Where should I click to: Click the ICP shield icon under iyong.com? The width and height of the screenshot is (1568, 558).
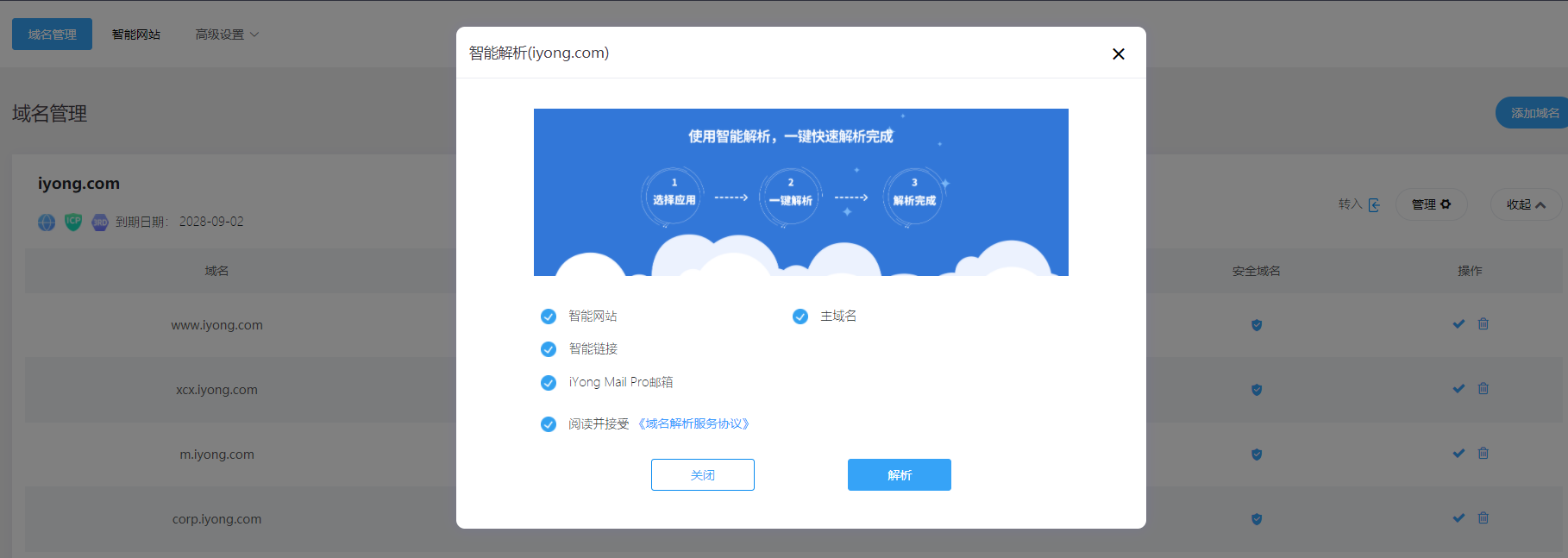(x=73, y=222)
